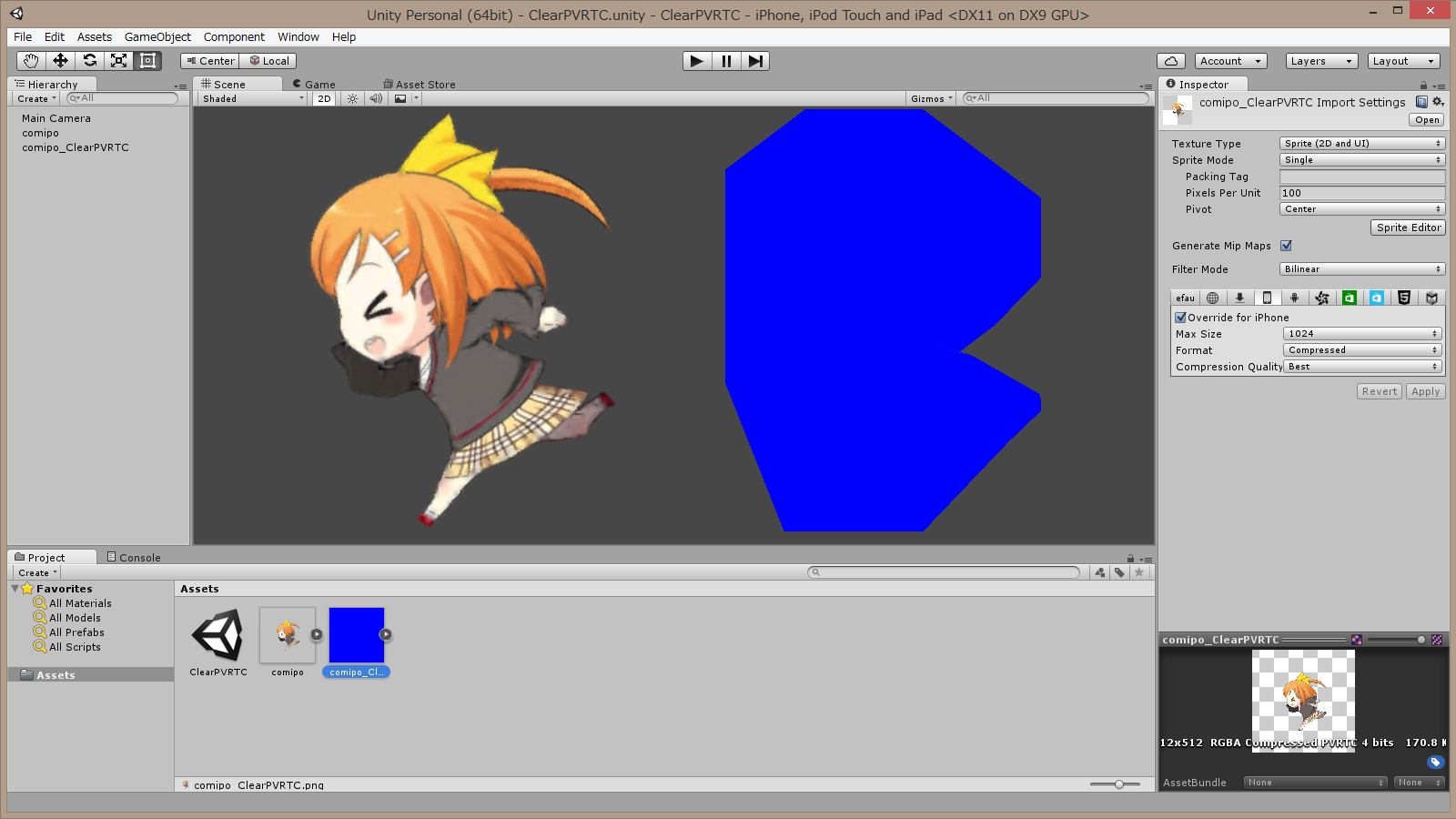Click the save search star icon
Image resolution: width=1456 pixels, height=819 pixels.
1138,572
